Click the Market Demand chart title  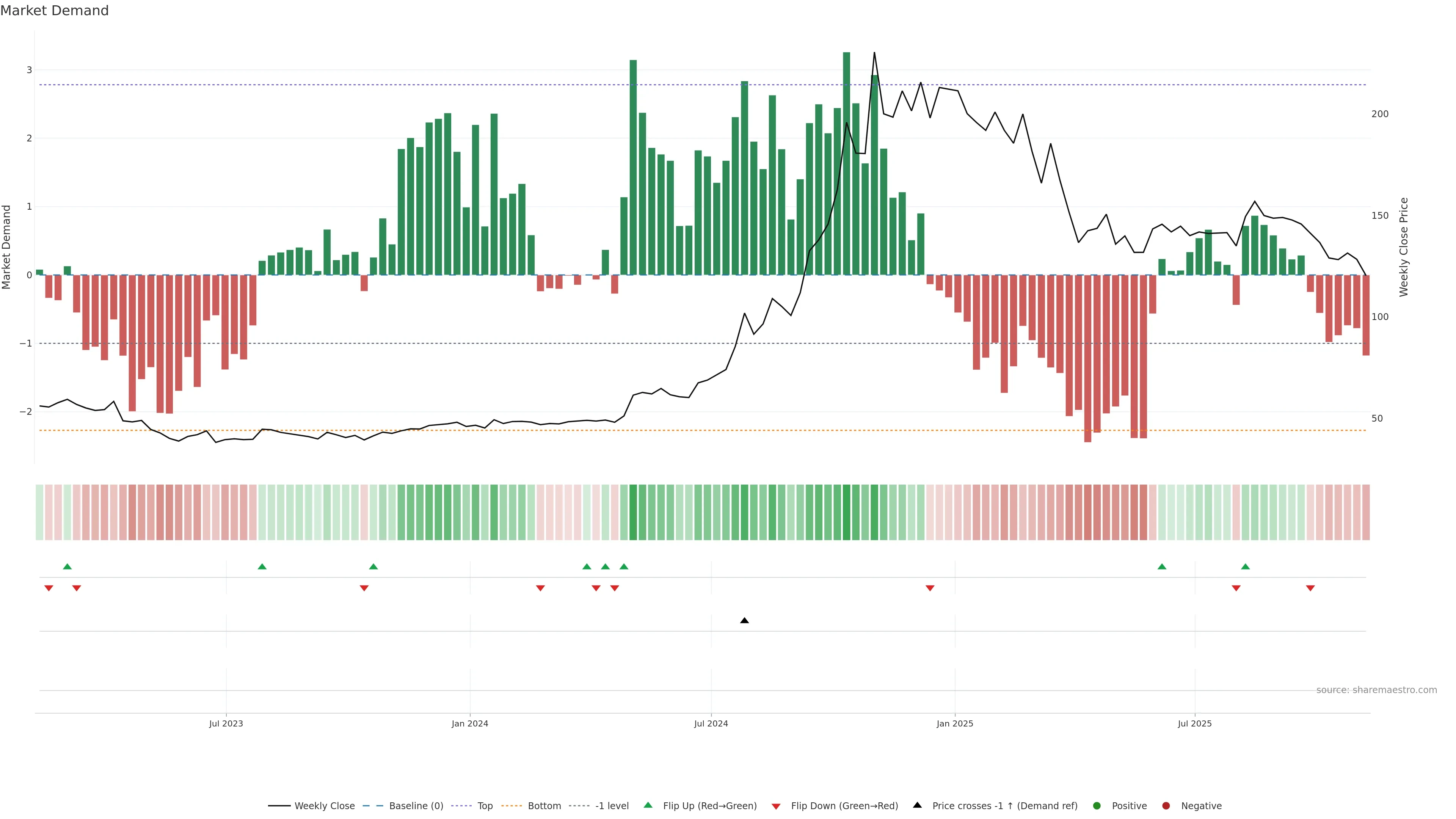click(54, 11)
